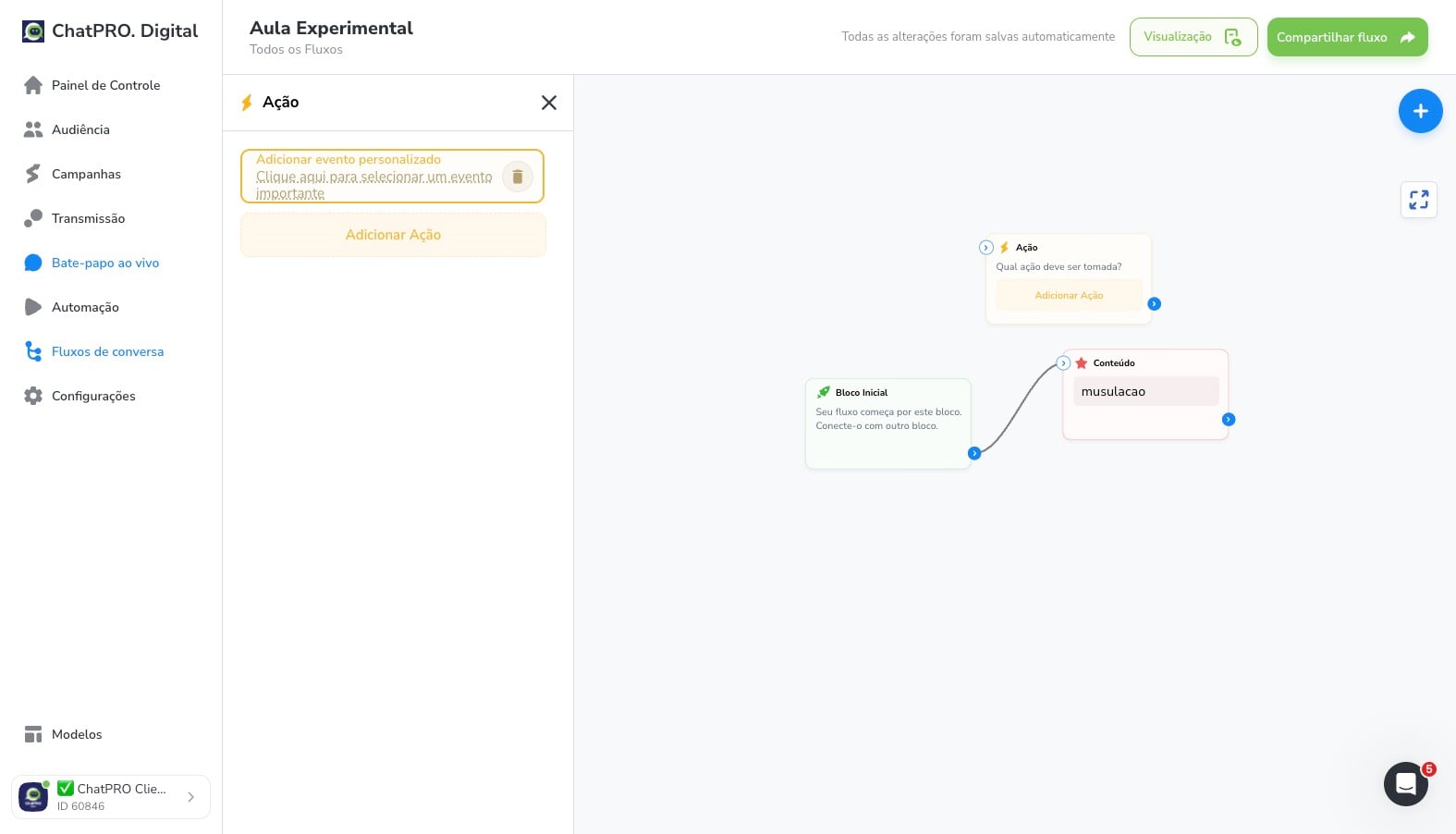Click the Compartilhar fluxo button
This screenshot has height=834, width=1456.
(x=1347, y=37)
